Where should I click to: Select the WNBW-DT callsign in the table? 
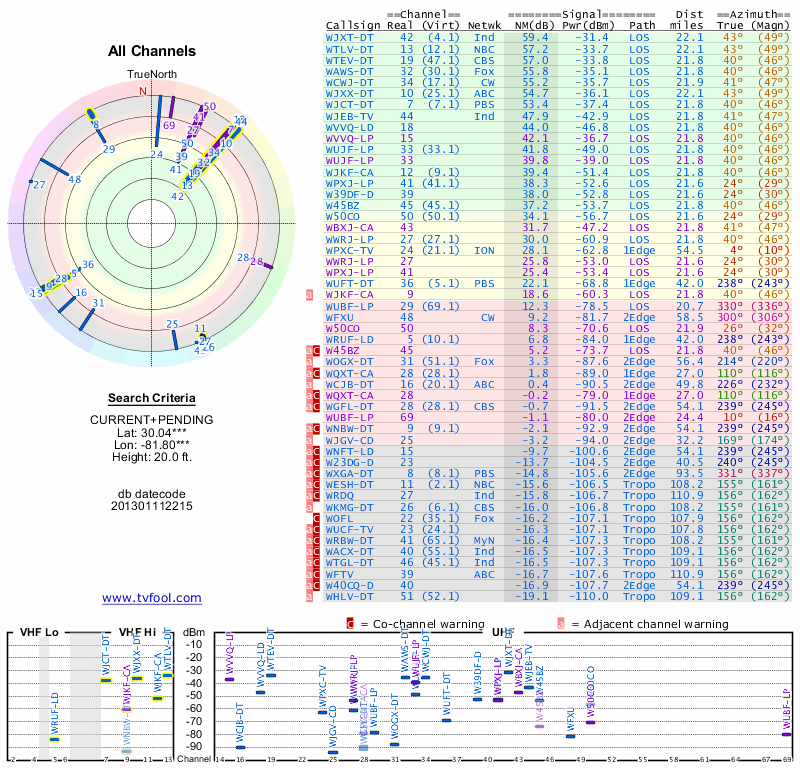coord(349,429)
